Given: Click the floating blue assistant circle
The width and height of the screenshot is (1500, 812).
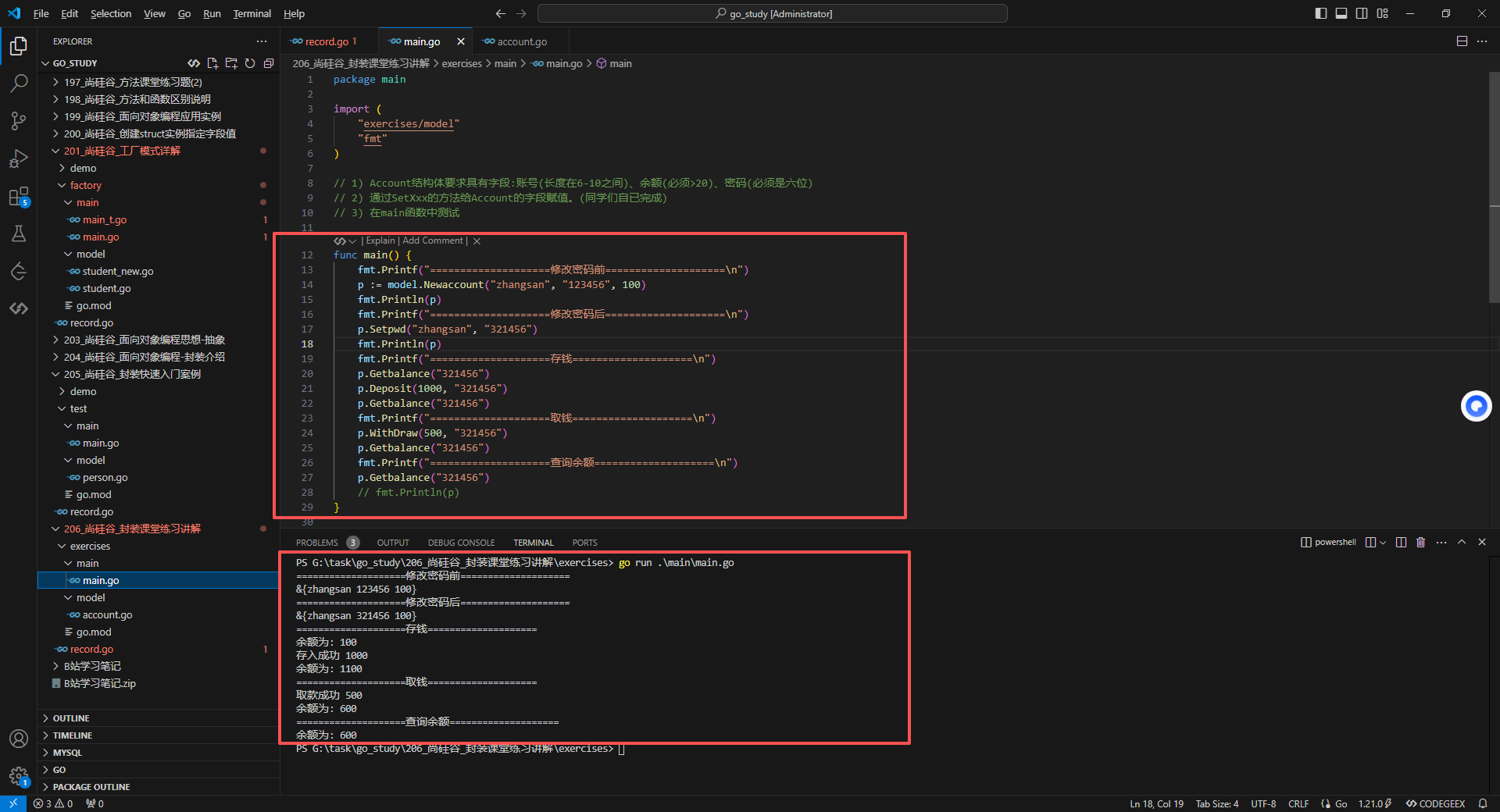Looking at the screenshot, I should coord(1476,406).
